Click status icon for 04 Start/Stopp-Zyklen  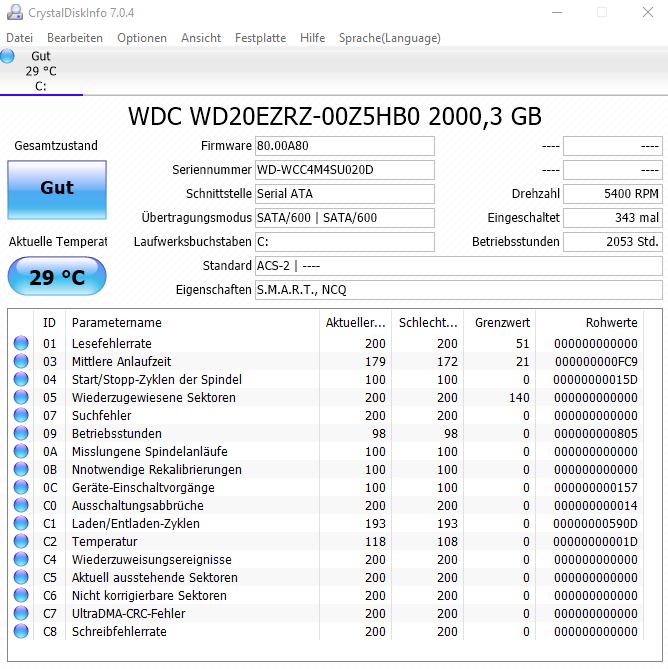tap(21, 379)
